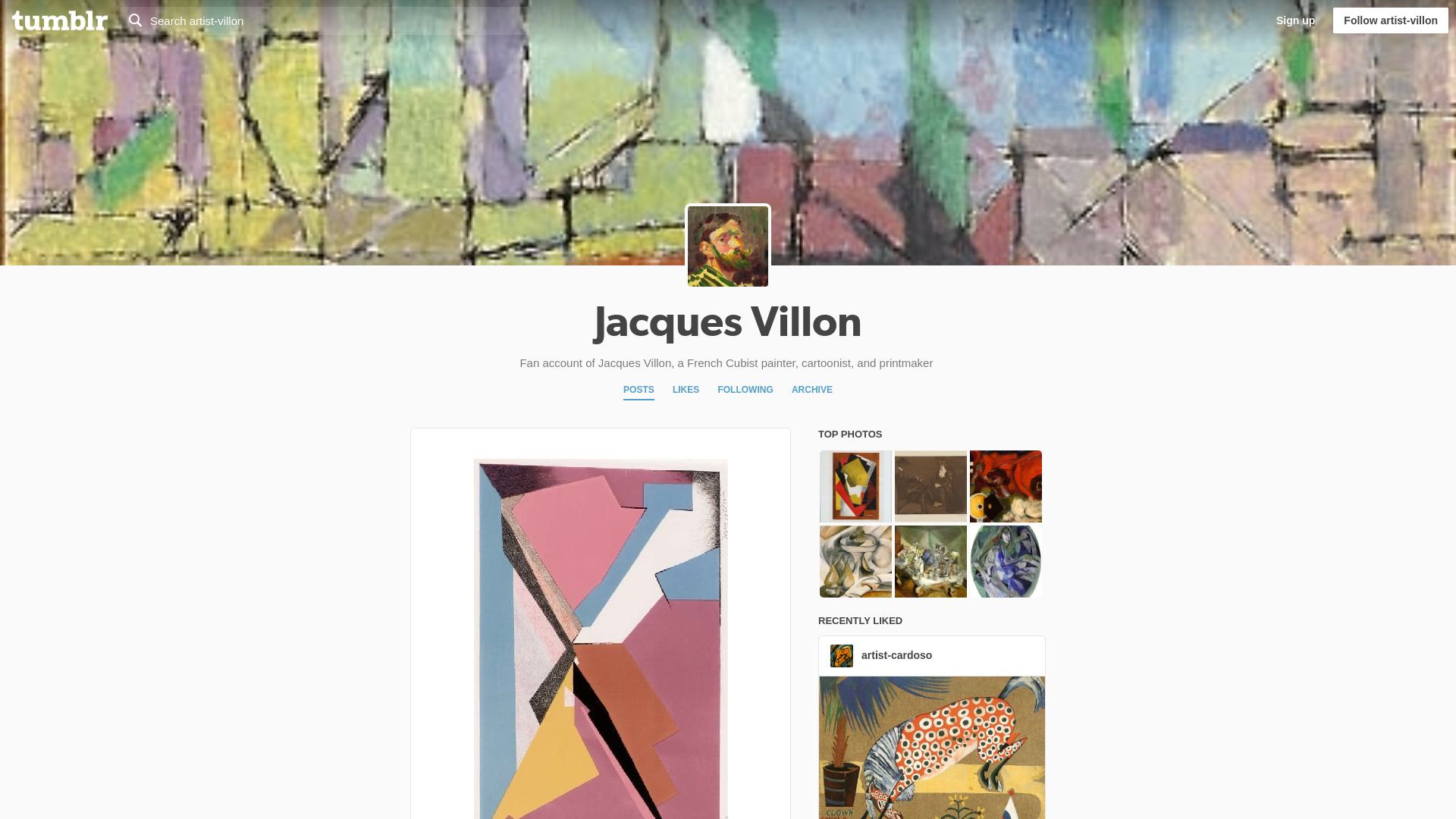The height and width of the screenshot is (819, 1456).
Task: Go to the Archive tab
Action: [812, 390]
